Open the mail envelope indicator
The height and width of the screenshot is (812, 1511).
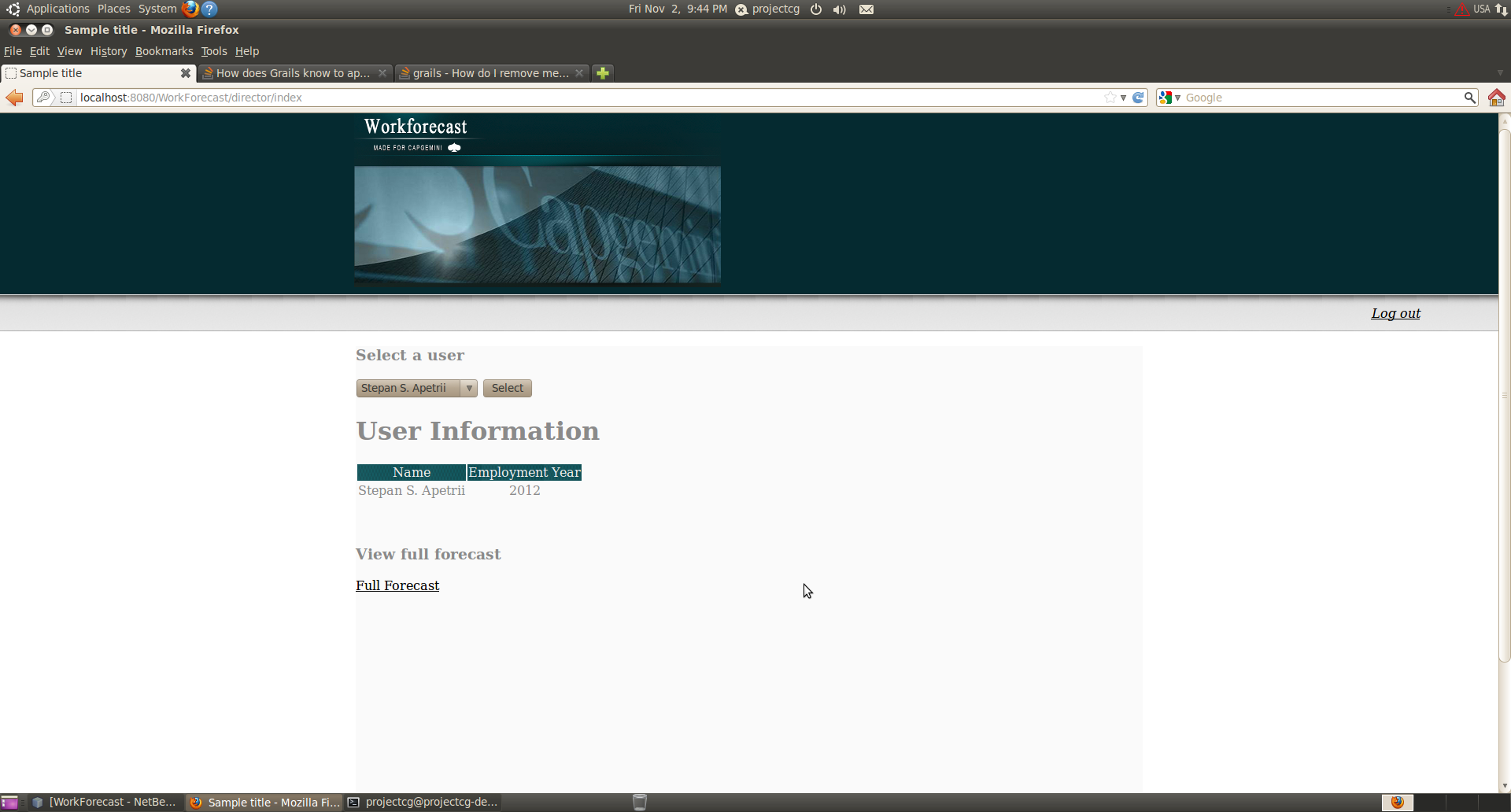pyautogui.click(x=866, y=9)
